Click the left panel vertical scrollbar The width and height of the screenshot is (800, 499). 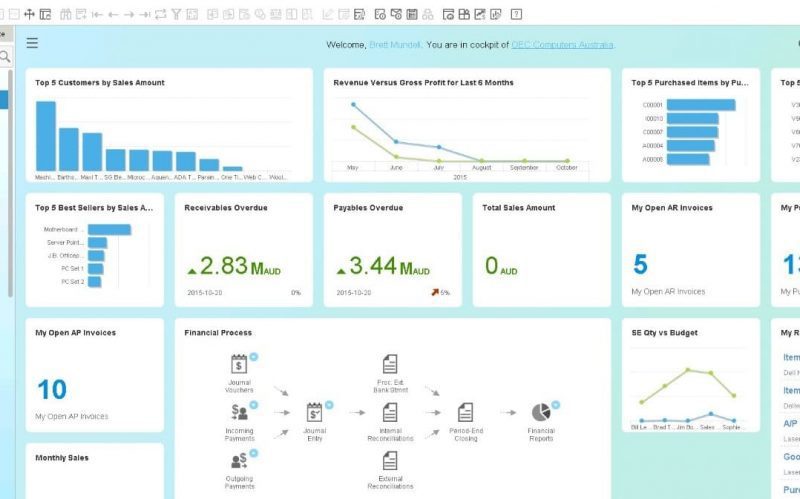coord(10,184)
